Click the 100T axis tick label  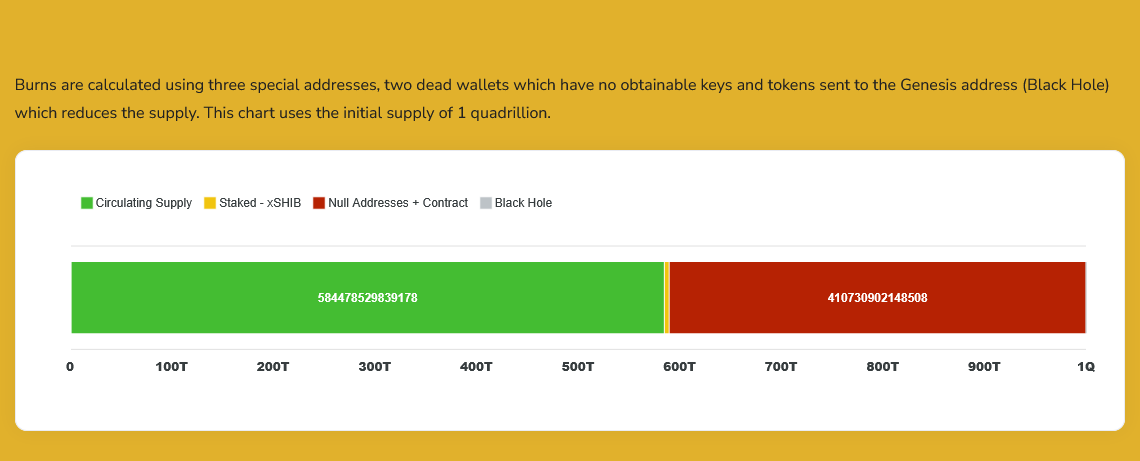point(172,367)
